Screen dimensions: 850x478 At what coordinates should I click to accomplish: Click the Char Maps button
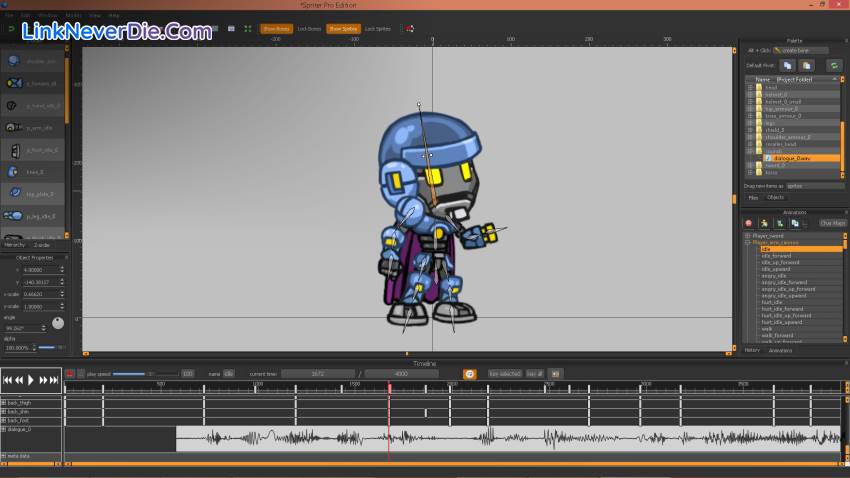(x=832, y=223)
